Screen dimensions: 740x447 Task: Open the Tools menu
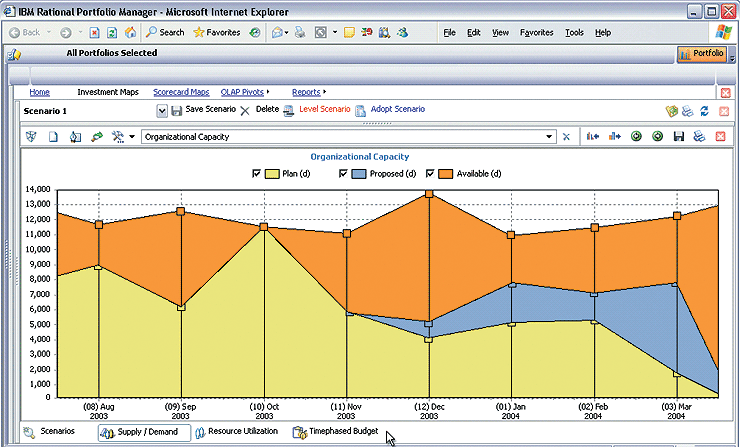pos(574,33)
